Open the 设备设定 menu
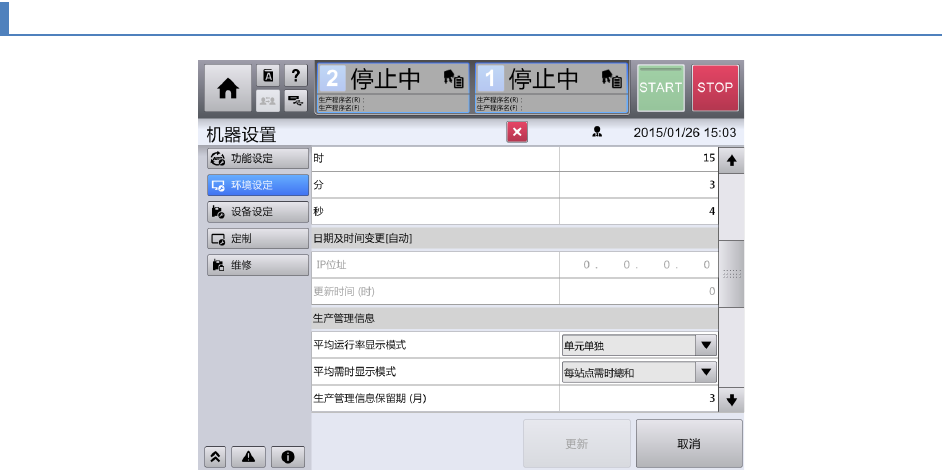Viewport: 942px width, 470px height. (258, 212)
